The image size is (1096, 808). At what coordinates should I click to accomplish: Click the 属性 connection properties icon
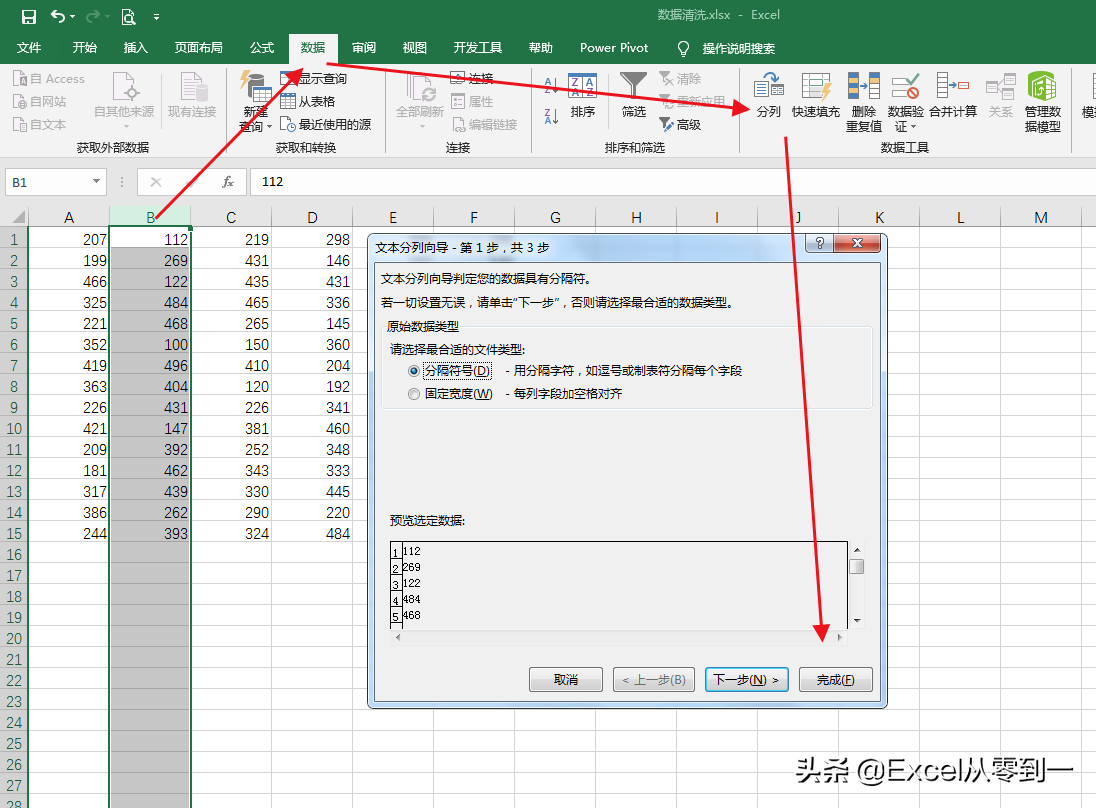473,102
